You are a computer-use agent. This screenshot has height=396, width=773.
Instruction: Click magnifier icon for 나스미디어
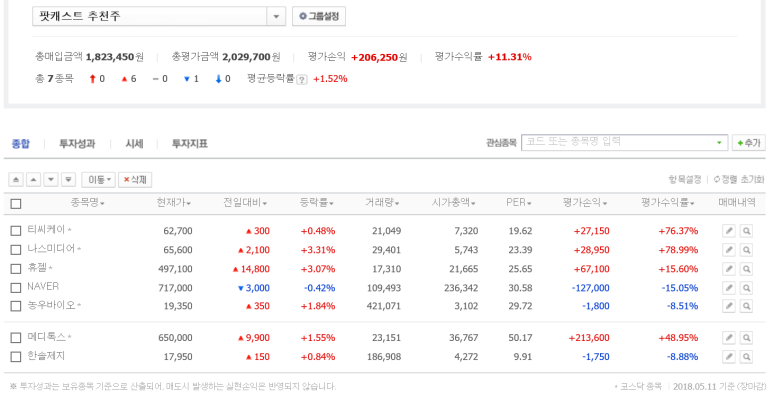[746, 250]
